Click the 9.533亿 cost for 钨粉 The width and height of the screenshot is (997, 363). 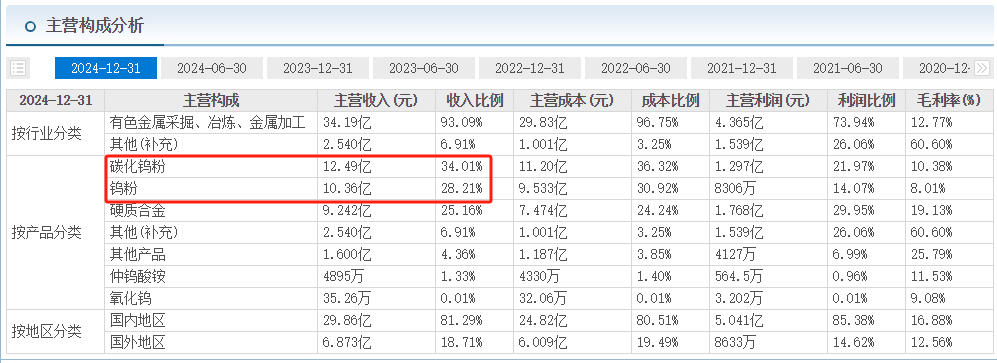click(542, 189)
